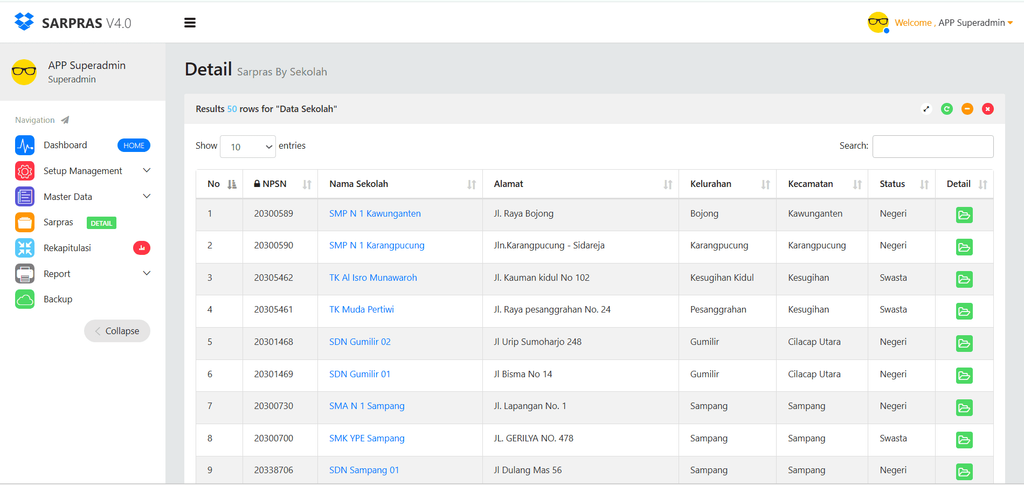
Task: Open detail folder for SDN Sampang 01
Action: [964, 471]
